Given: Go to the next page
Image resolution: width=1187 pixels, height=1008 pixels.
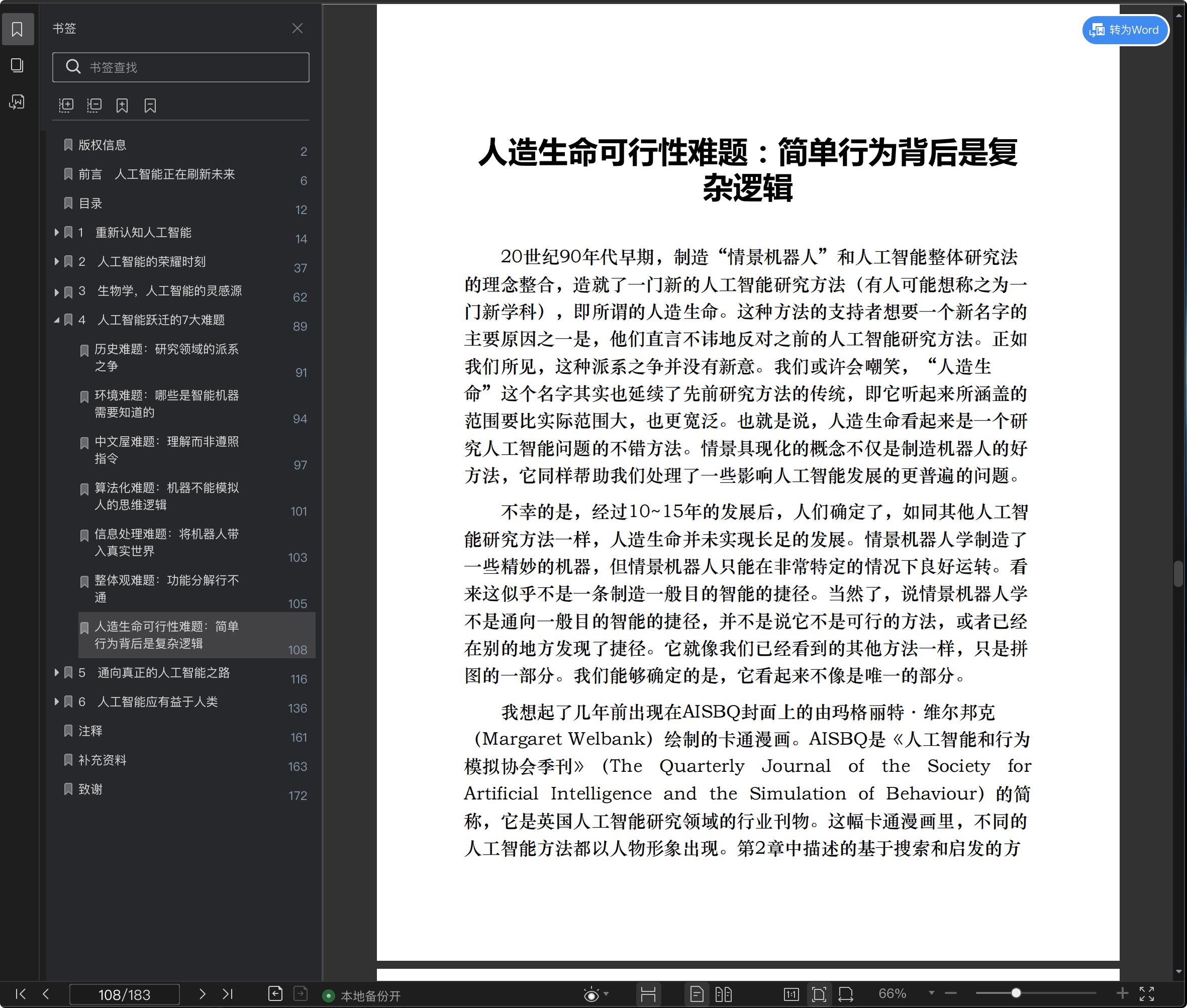Looking at the screenshot, I should coord(202,994).
